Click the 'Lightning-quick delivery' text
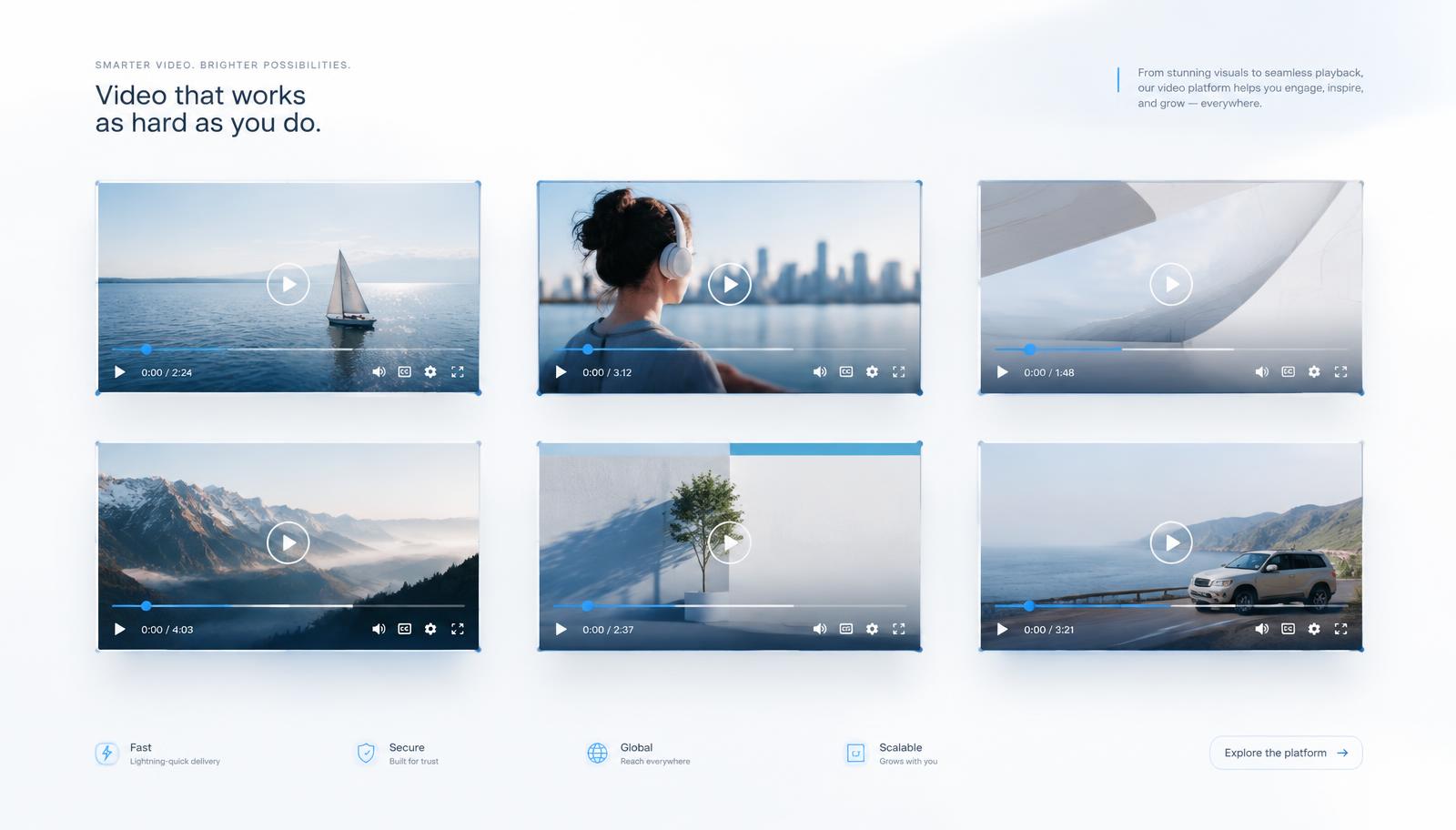The width and height of the screenshot is (1456, 830). pos(175,762)
